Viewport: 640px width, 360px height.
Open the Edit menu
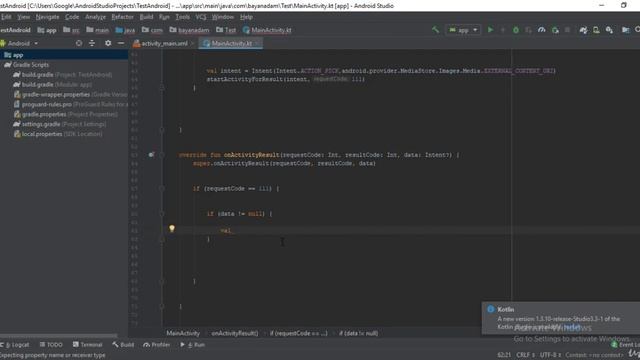point(6,17)
